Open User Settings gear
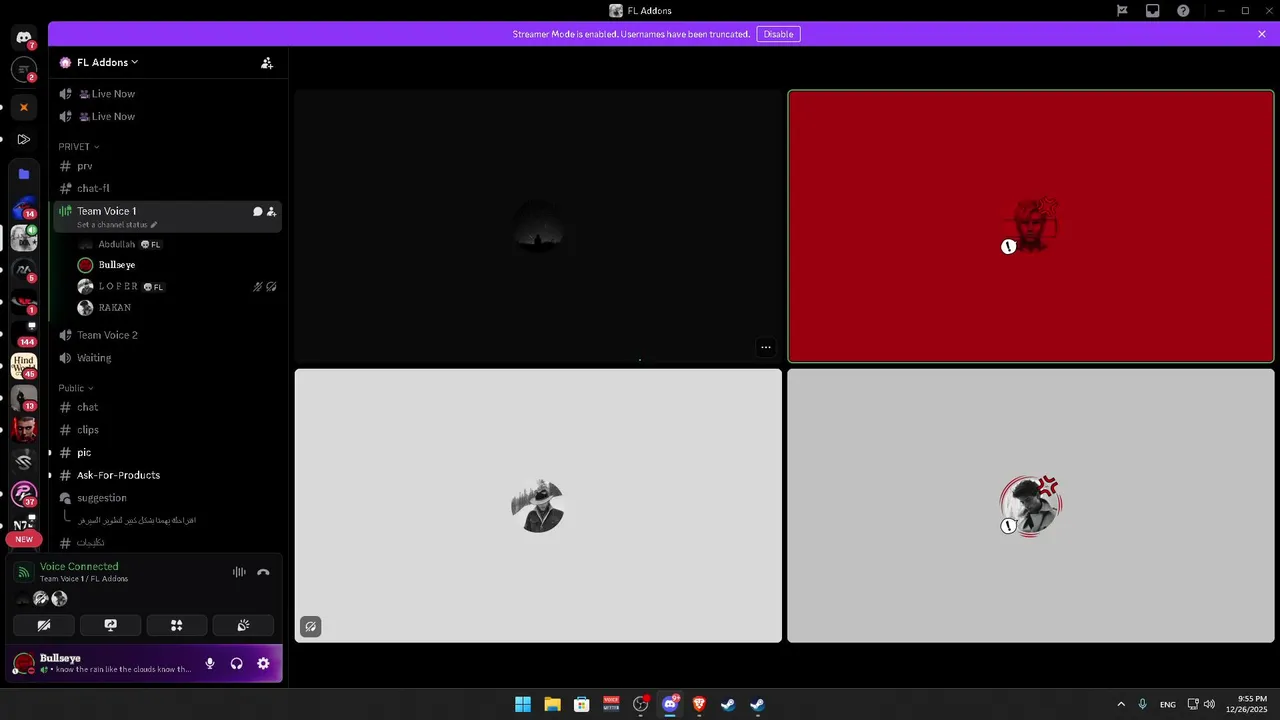 [x=263, y=663]
